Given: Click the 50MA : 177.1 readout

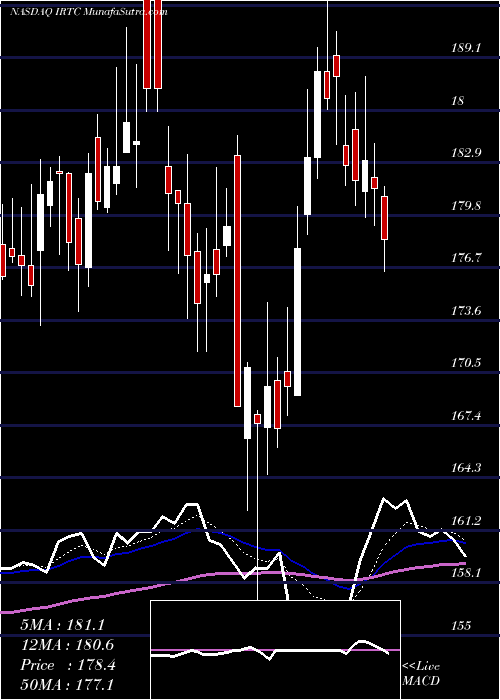Looking at the screenshot, I should click(x=67, y=685).
